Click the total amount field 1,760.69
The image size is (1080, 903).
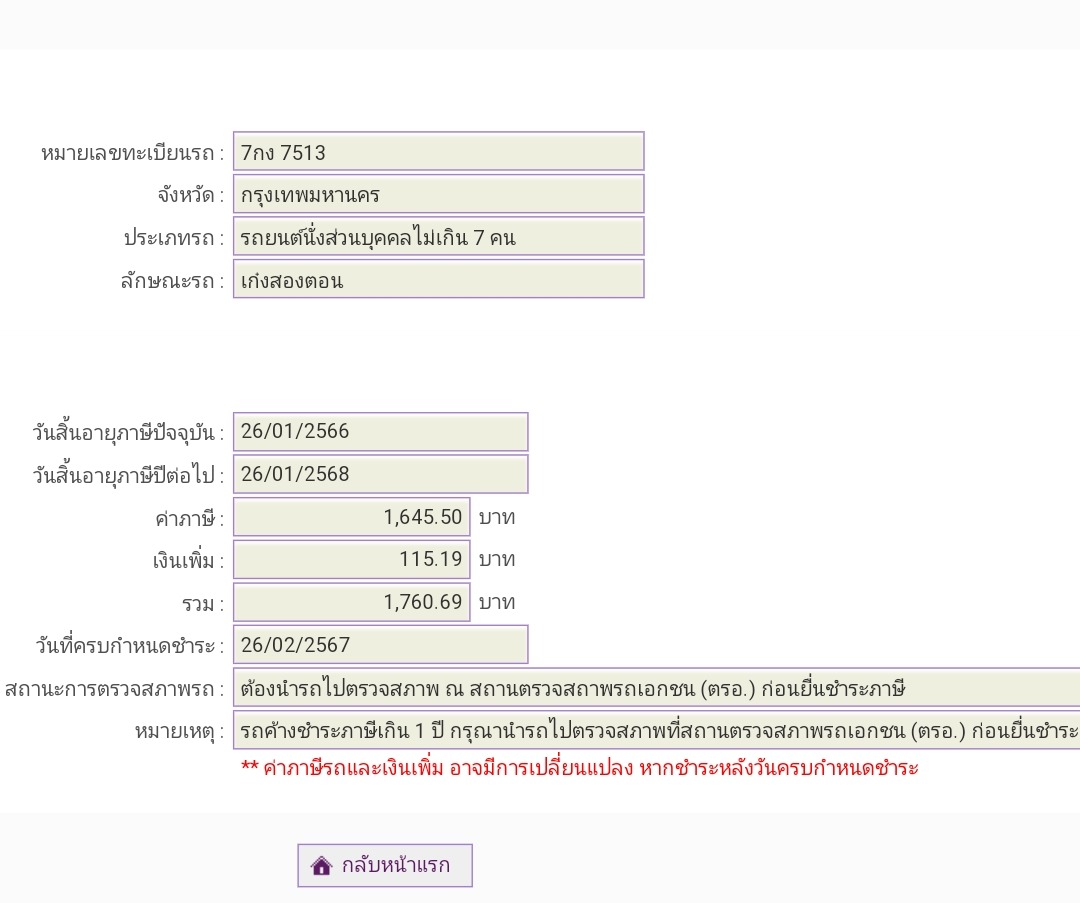[x=352, y=602]
